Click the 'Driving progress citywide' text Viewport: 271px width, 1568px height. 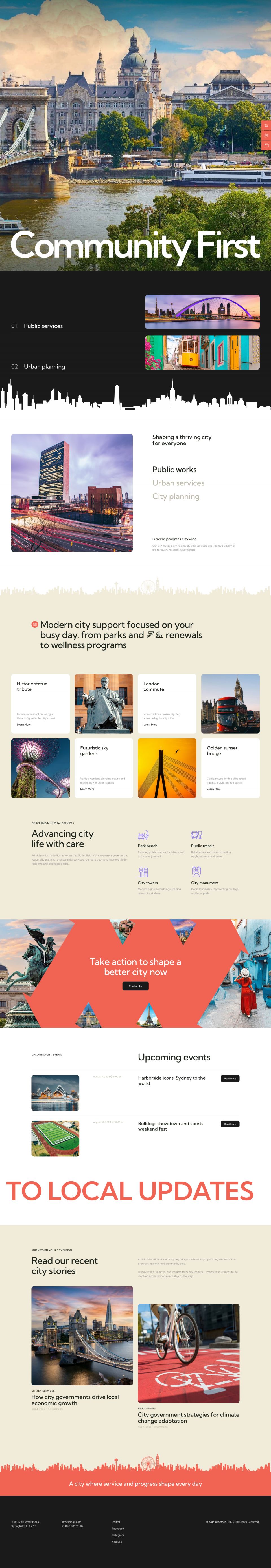tap(174, 539)
